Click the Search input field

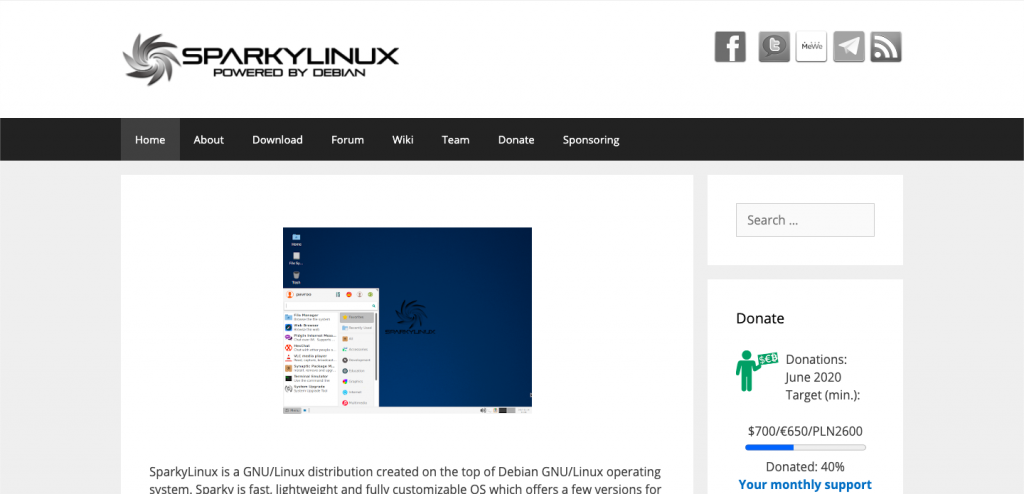(x=805, y=220)
